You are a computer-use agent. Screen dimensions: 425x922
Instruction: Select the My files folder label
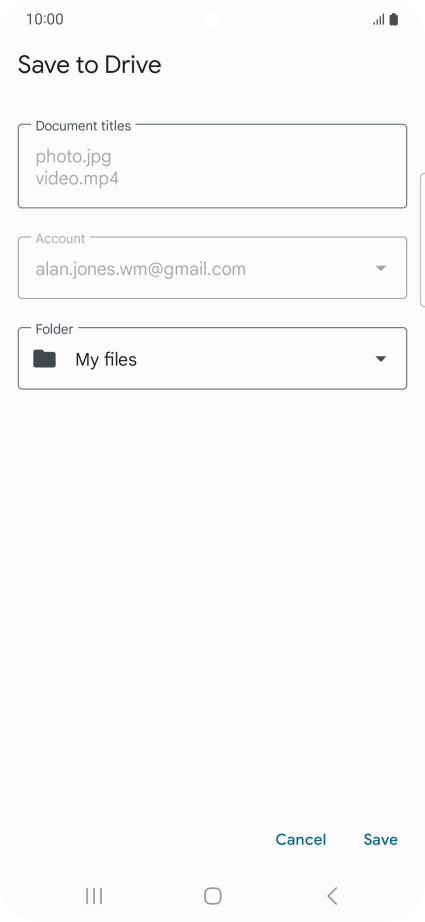(x=106, y=359)
